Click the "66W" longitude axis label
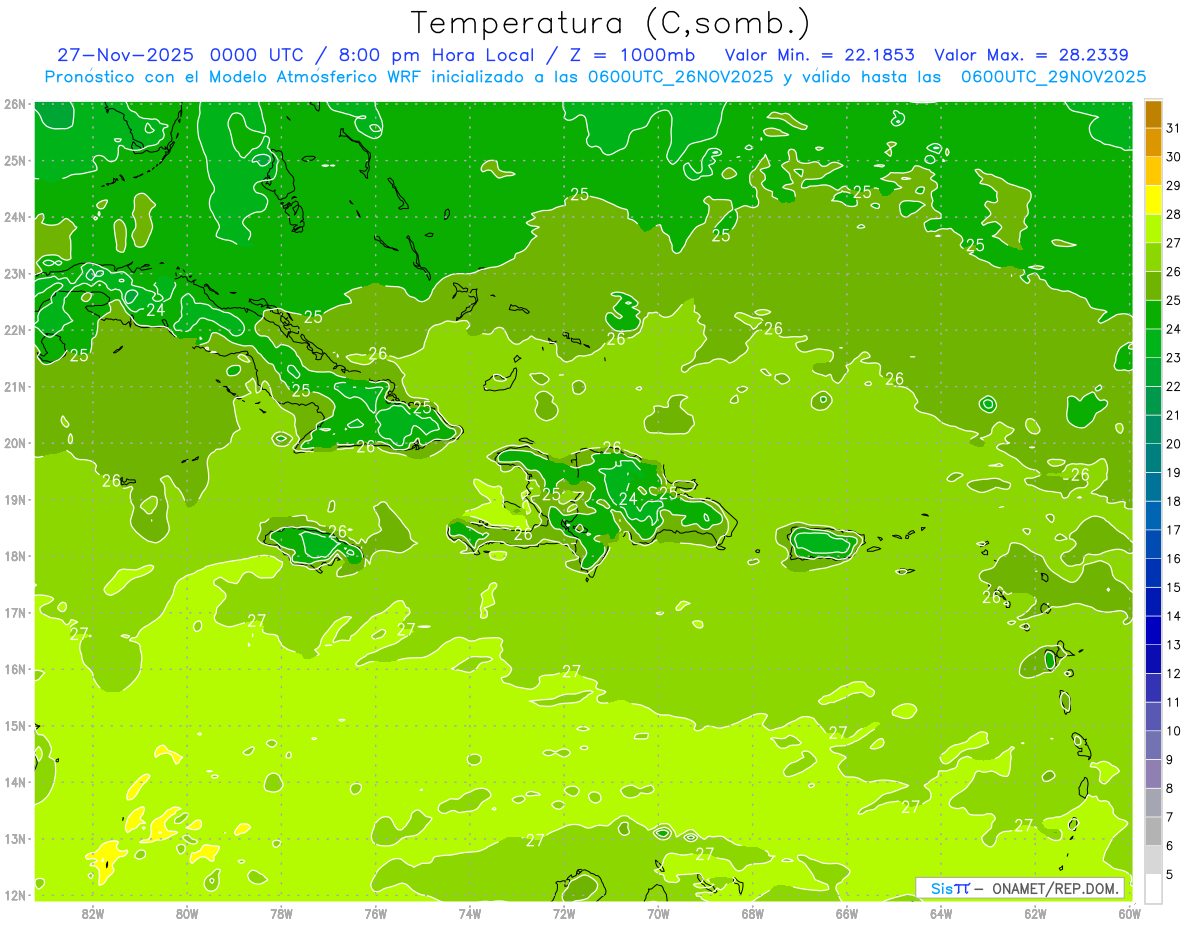1200x927 pixels. [x=847, y=912]
